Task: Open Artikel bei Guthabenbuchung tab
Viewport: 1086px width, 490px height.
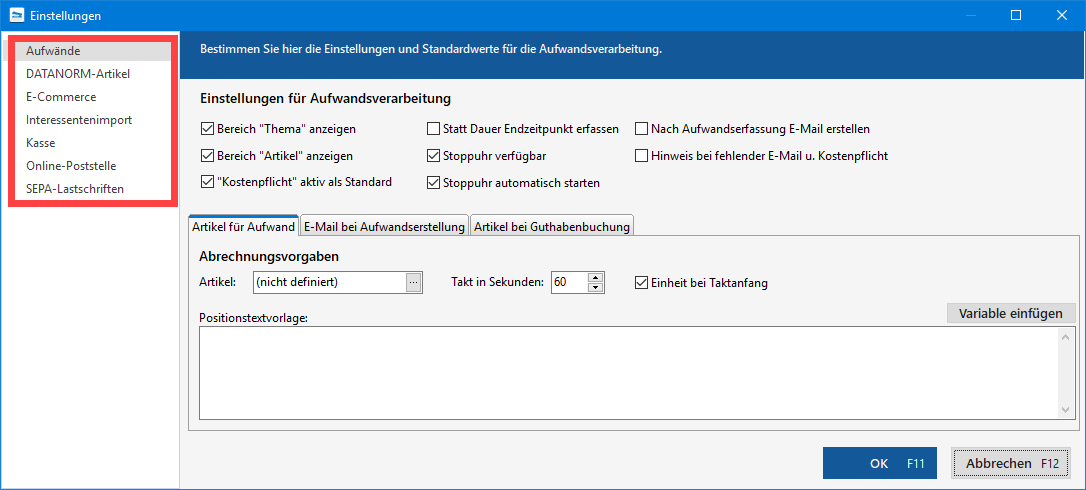Action: [x=552, y=227]
